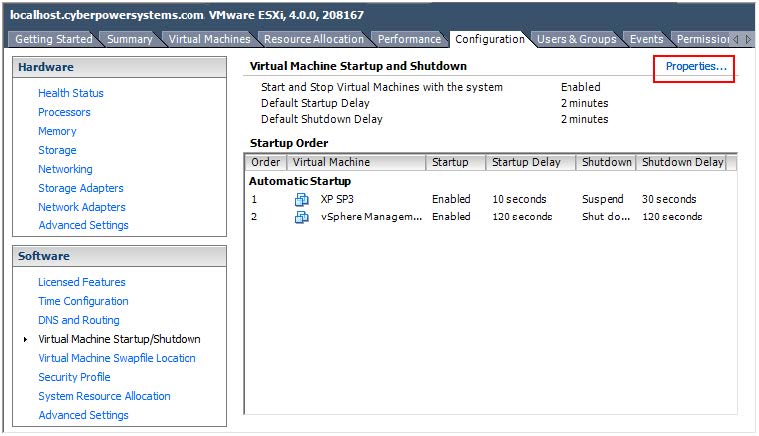Open Licensed Features
This screenshot has height=436, width=759.
point(82,282)
